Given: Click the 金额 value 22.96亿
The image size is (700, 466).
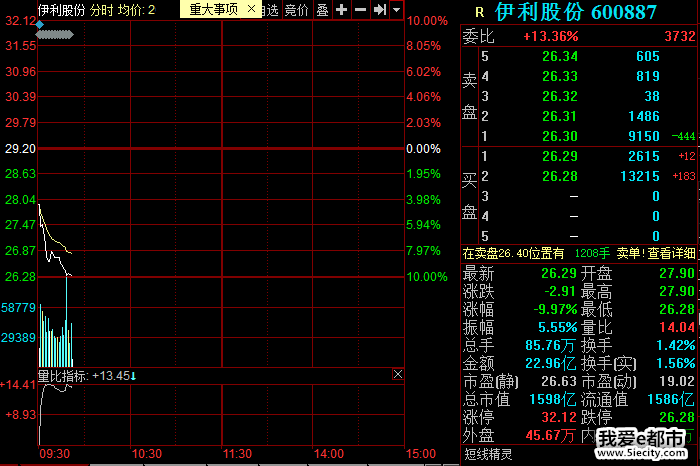Looking at the screenshot, I should 551,363.
